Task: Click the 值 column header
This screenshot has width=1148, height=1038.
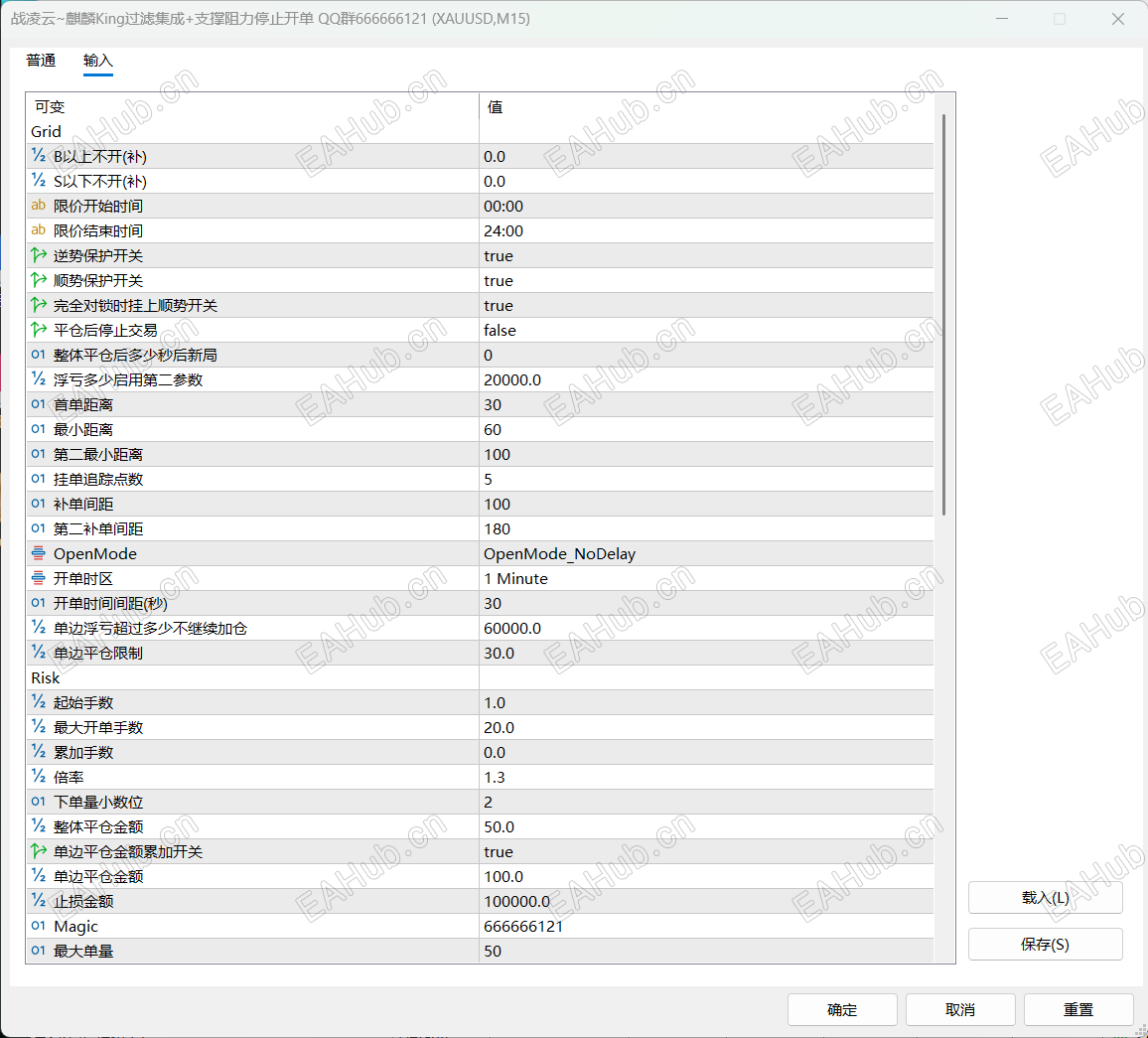Action: [706, 107]
